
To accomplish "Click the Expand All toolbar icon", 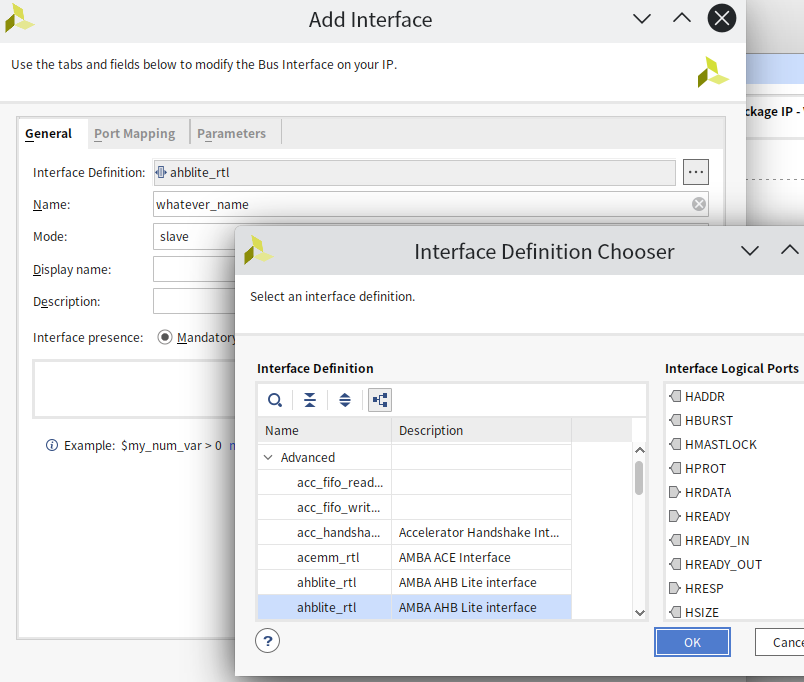I will tap(345, 400).
